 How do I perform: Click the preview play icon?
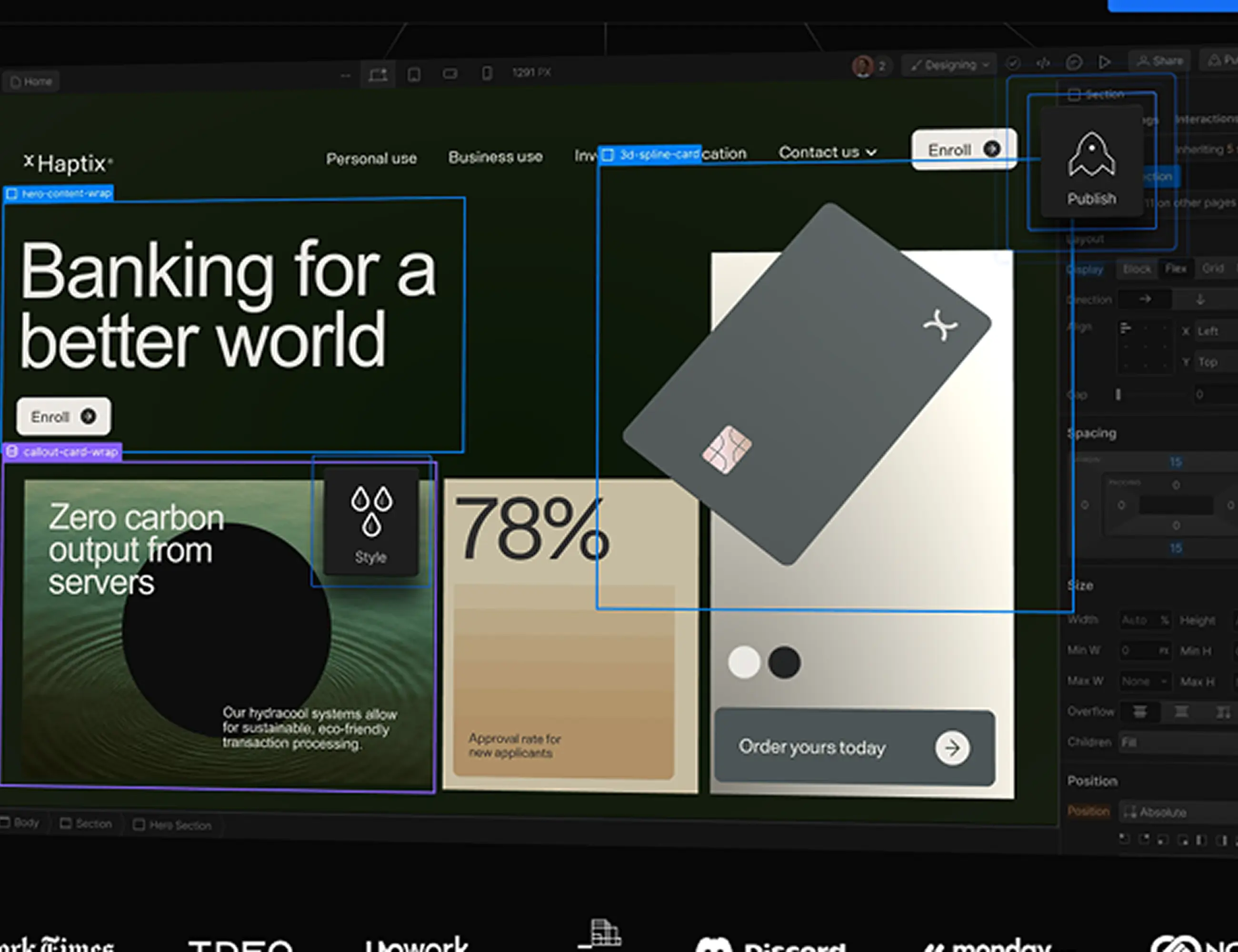[x=1104, y=62]
